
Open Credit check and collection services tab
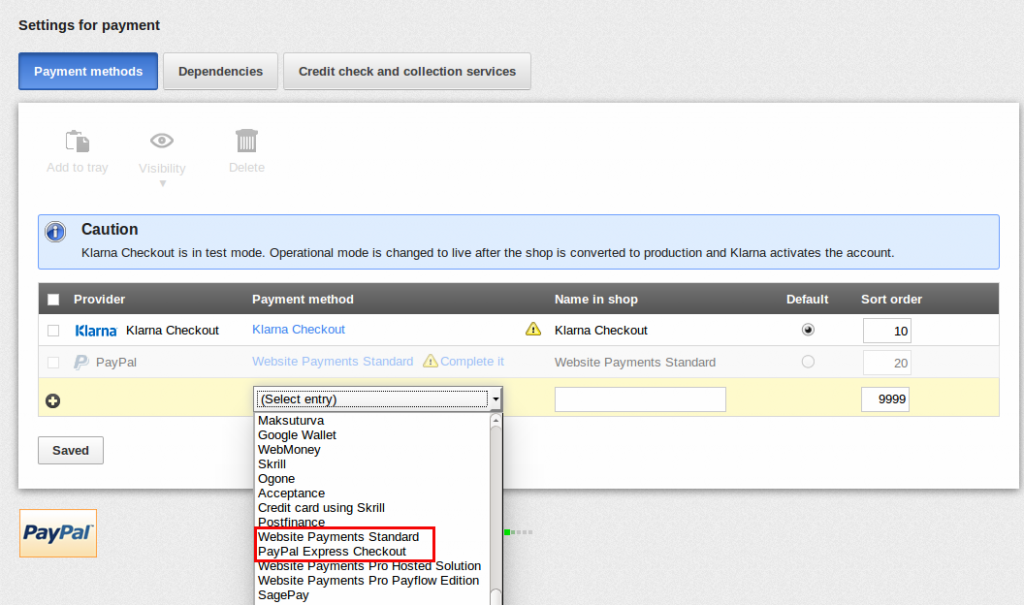pyautogui.click(x=407, y=71)
